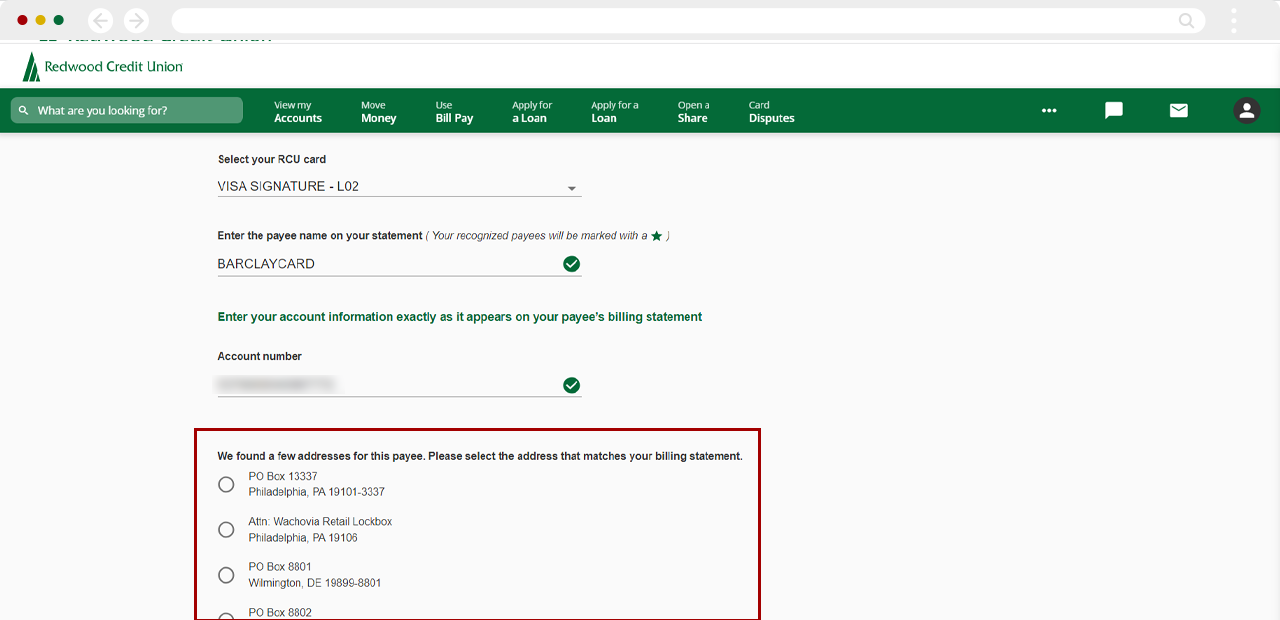The width and height of the screenshot is (1280, 620).
Task: Open the mail envelope icon
Action: [1179, 111]
